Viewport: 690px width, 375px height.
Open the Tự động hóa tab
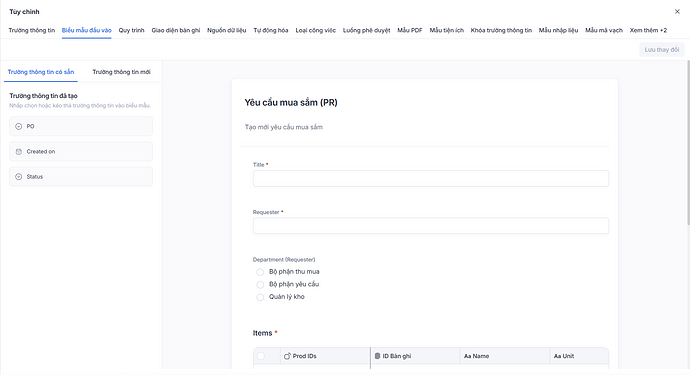click(x=271, y=30)
